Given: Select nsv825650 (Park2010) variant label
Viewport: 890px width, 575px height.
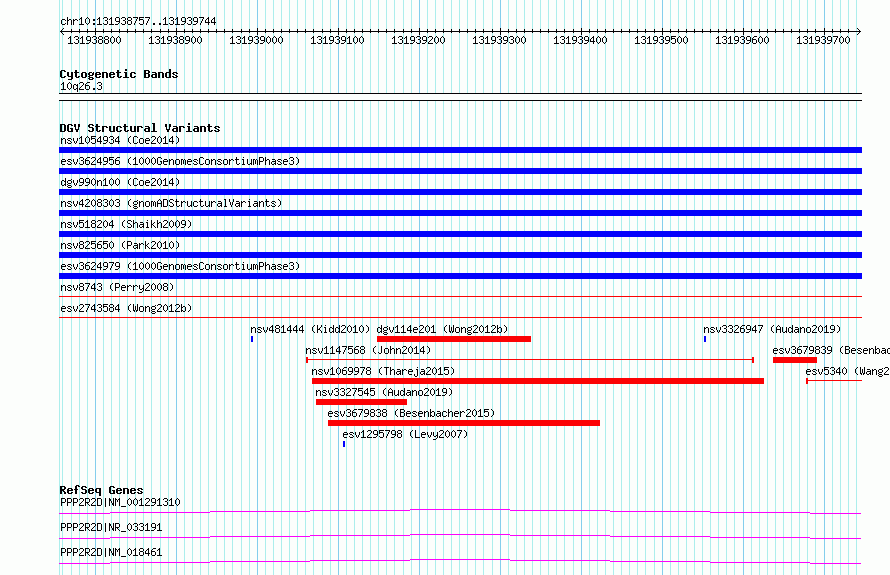Looking at the screenshot, I should click(120, 245).
